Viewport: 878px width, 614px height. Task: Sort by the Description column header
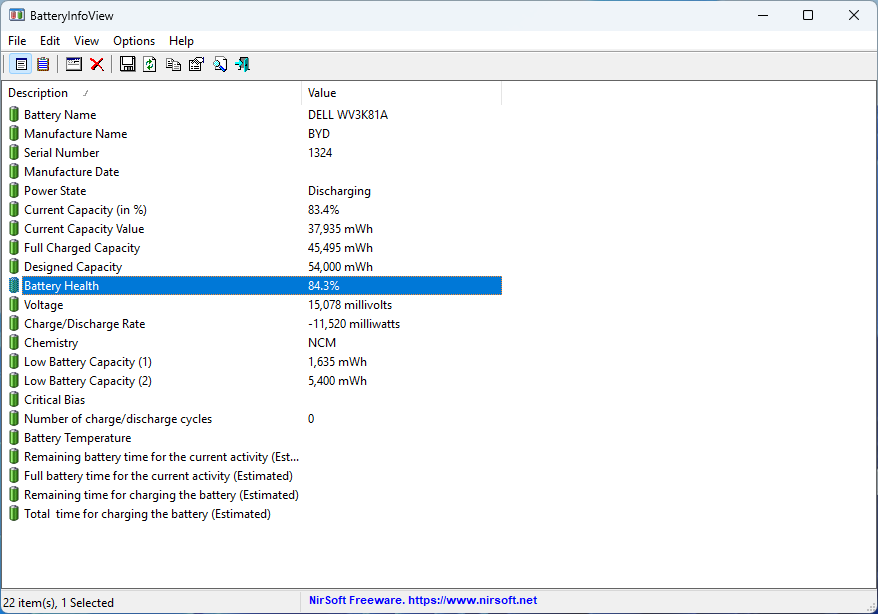(x=152, y=93)
